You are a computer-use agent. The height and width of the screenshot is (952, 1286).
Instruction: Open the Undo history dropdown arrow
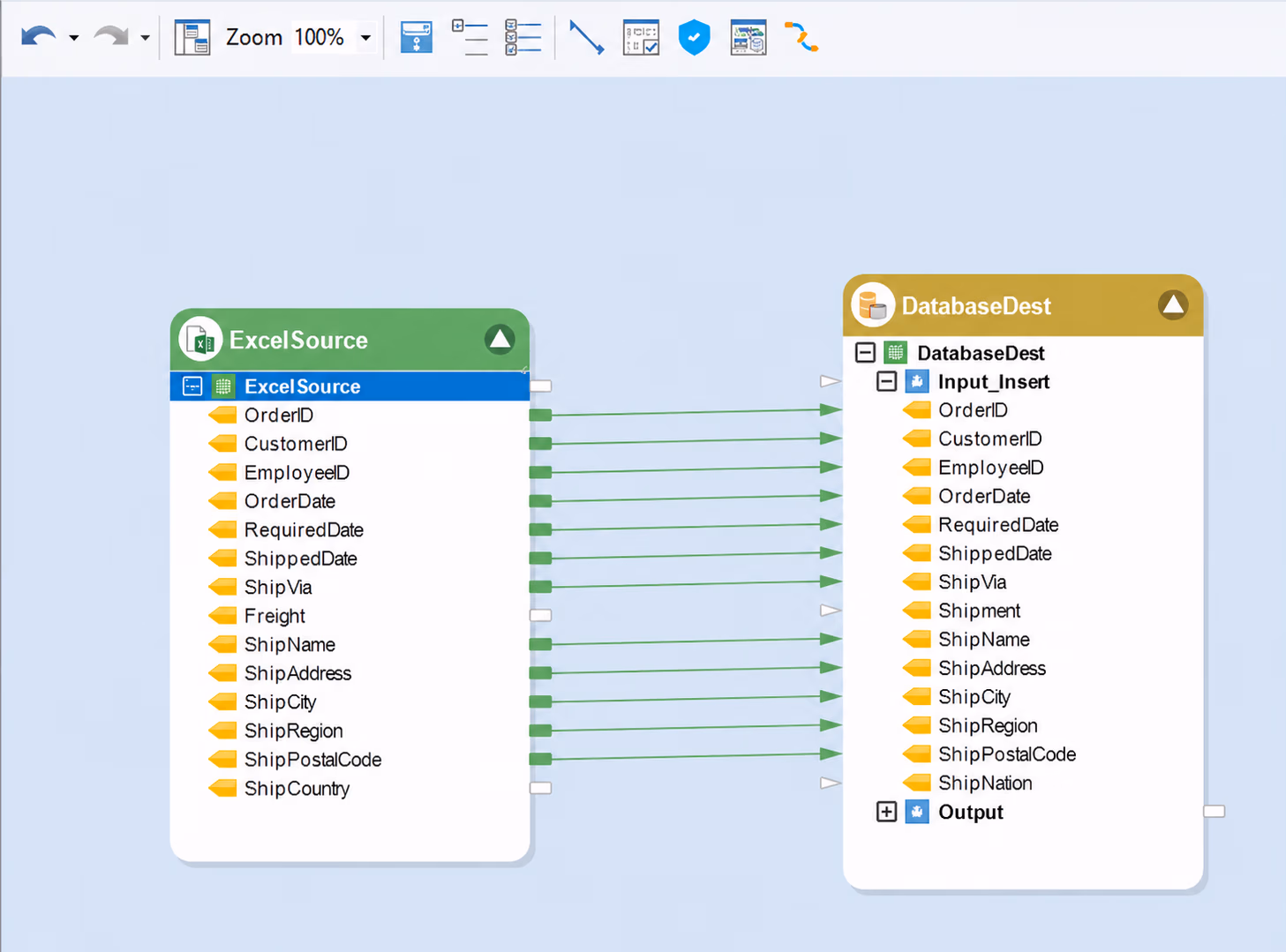[x=74, y=38]
